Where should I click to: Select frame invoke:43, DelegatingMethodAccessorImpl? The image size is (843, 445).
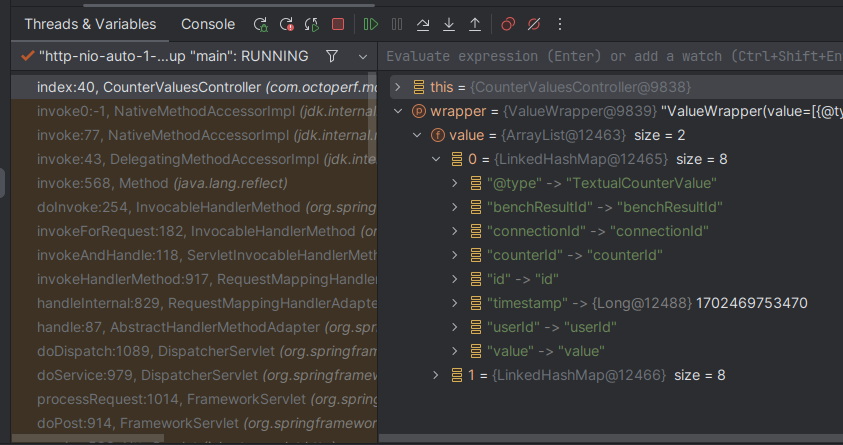pyautogui.click(x=194, y=159)
